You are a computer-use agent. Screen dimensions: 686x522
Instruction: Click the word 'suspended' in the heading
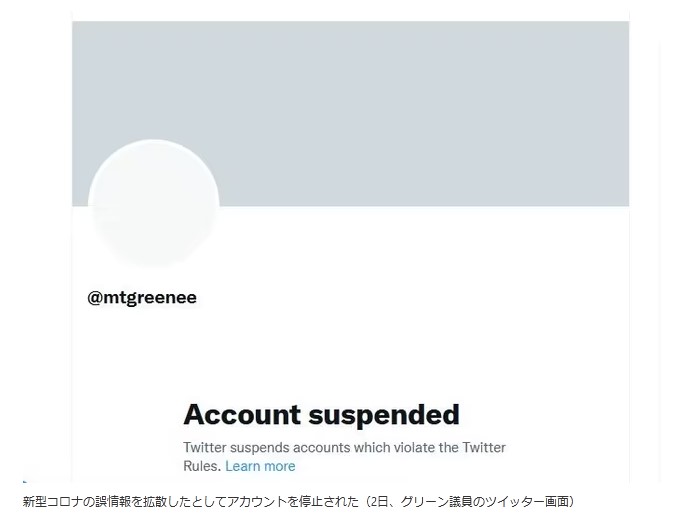point(384,414)
